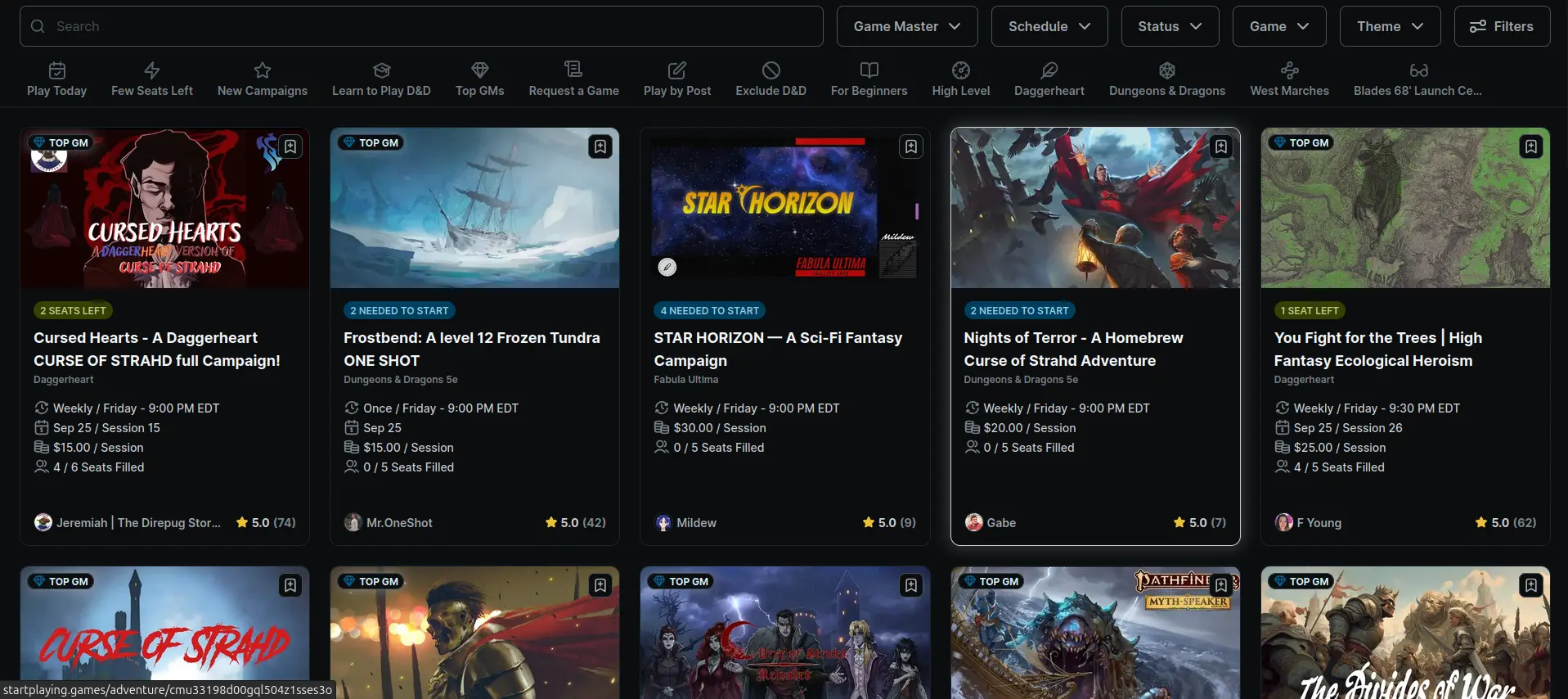Open the Game dropdown
This screenshot has width=1568, height=699.
coord(1279,26)
